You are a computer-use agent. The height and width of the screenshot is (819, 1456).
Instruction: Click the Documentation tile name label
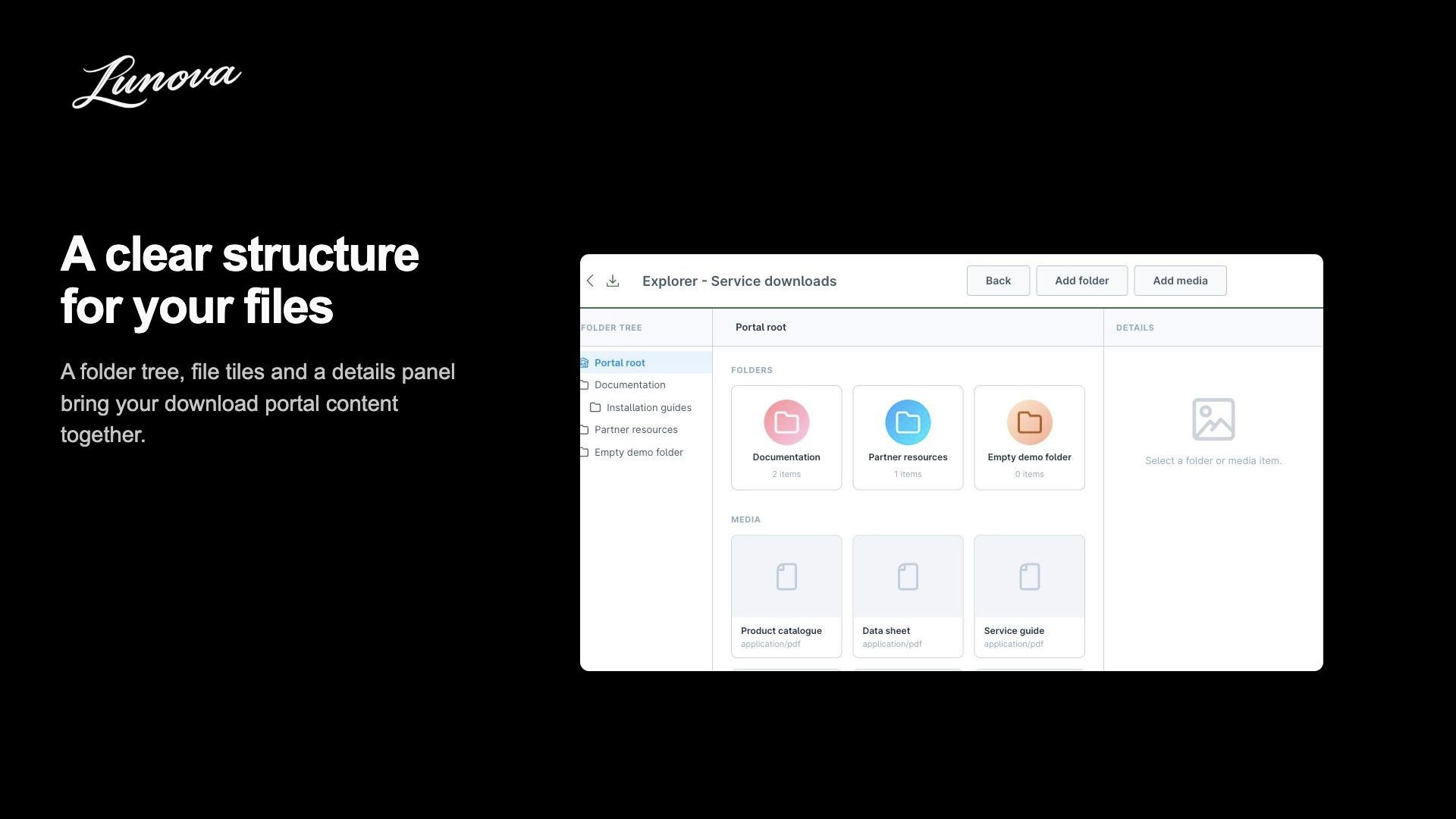tap(786, 457)
